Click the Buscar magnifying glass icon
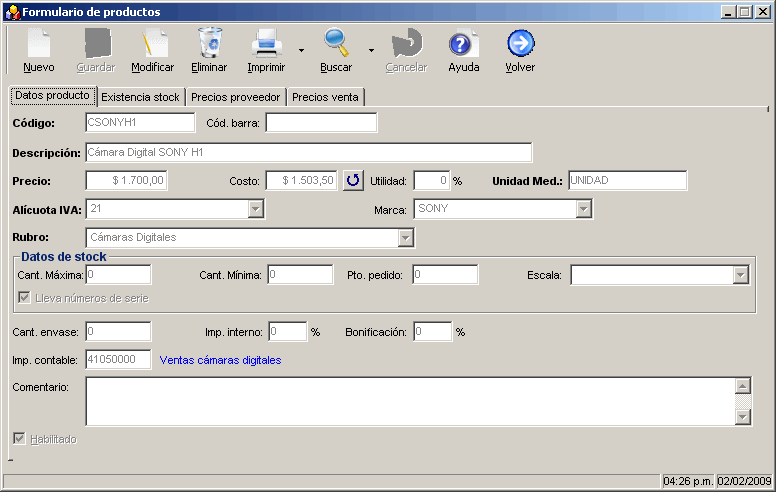 click(x=336, y=43)
